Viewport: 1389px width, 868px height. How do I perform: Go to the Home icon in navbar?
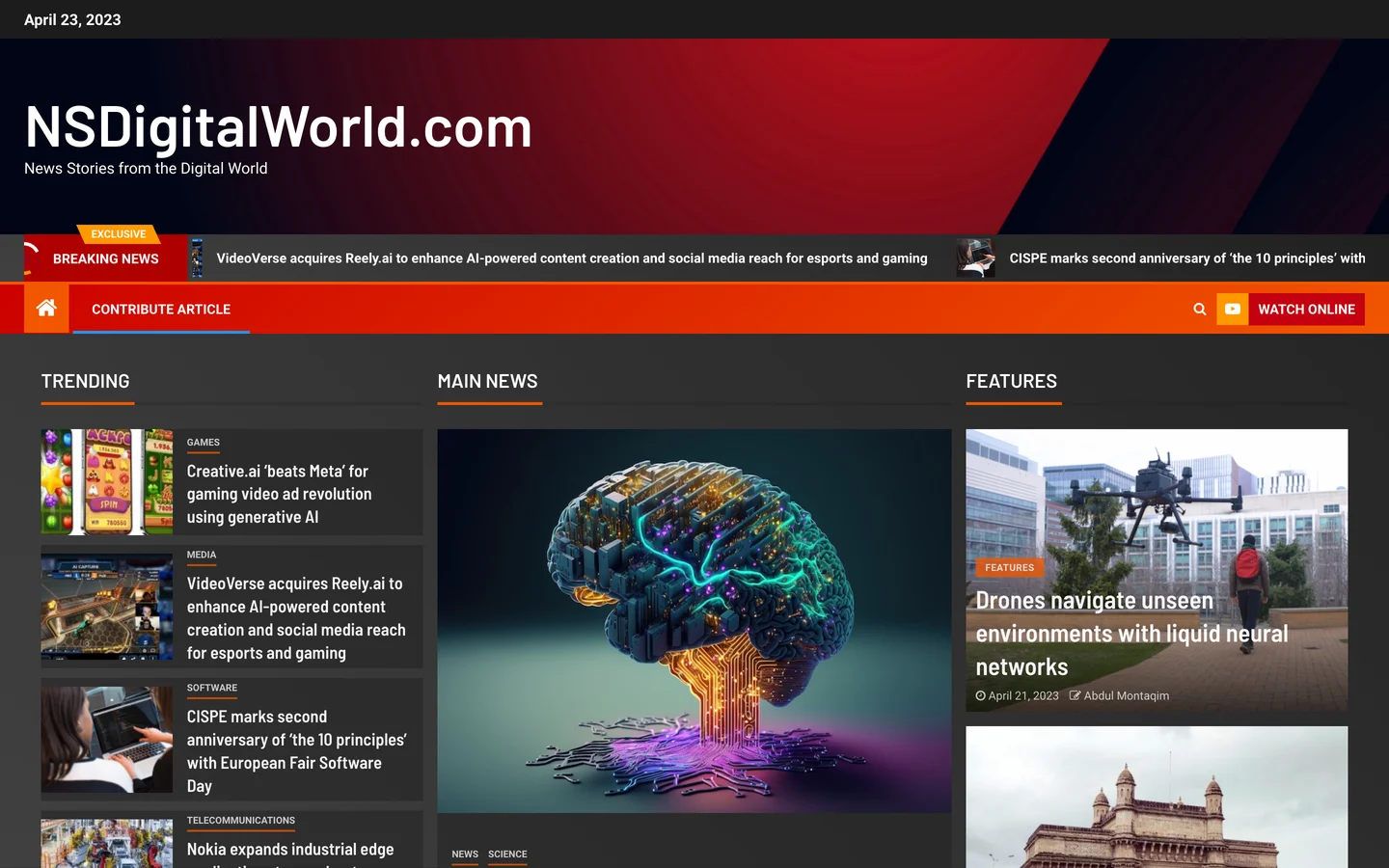pos(46,309)
